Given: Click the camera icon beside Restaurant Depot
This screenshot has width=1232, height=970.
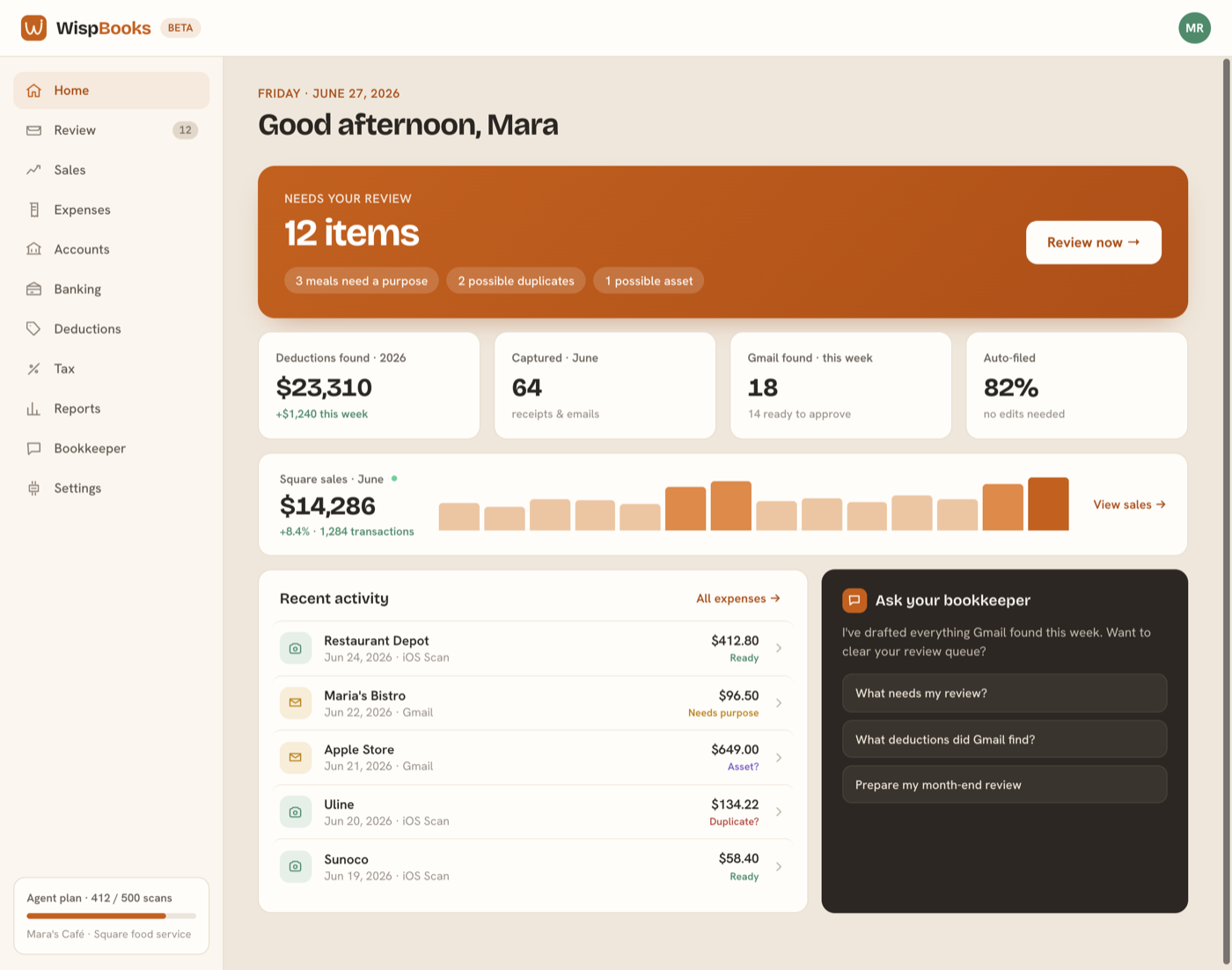Looking at the screenshot, I should (296, 649).
